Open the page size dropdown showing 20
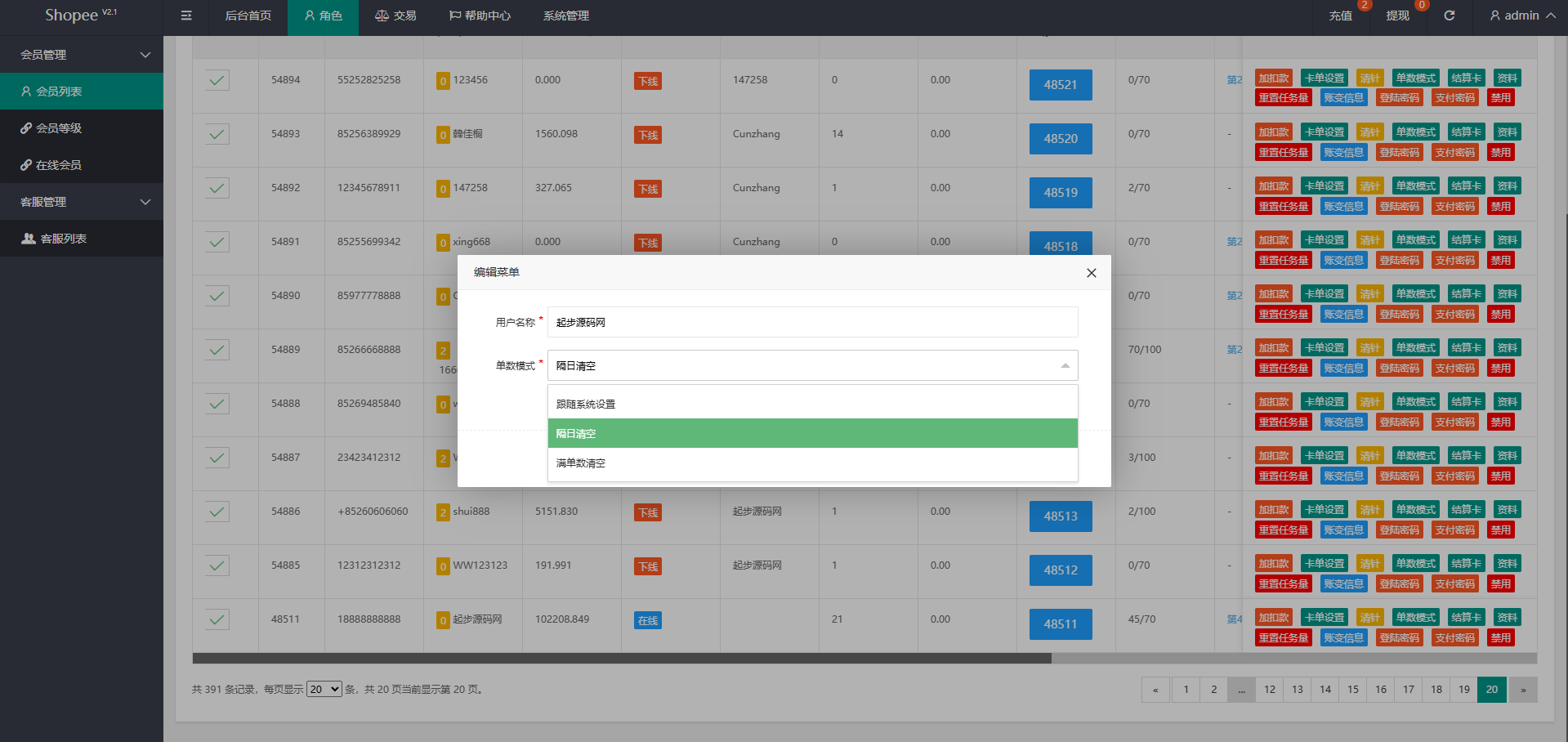This screenshot has width=1568, height=742. 324,690
